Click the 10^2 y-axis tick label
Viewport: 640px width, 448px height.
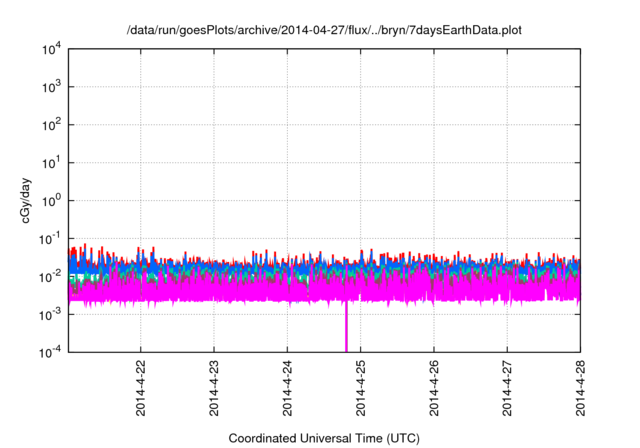pyautogui.click(x=50, y=125)
